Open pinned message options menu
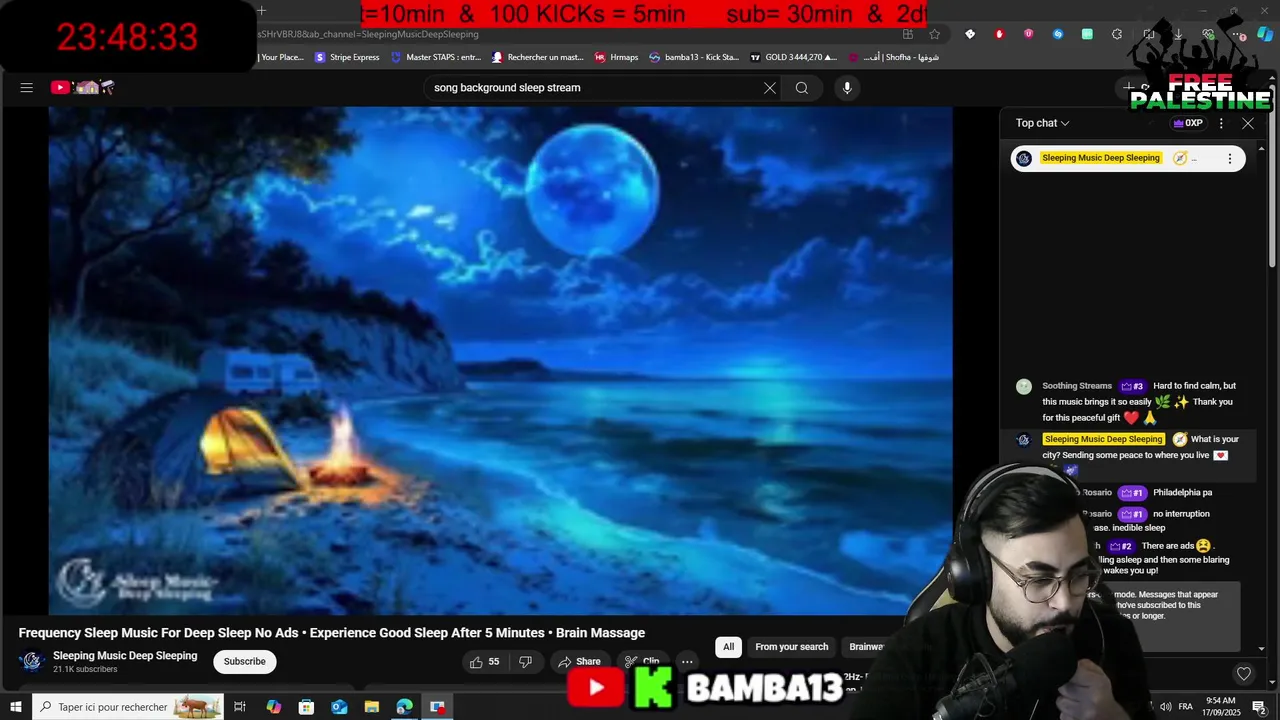 [x=1230, y=158]
